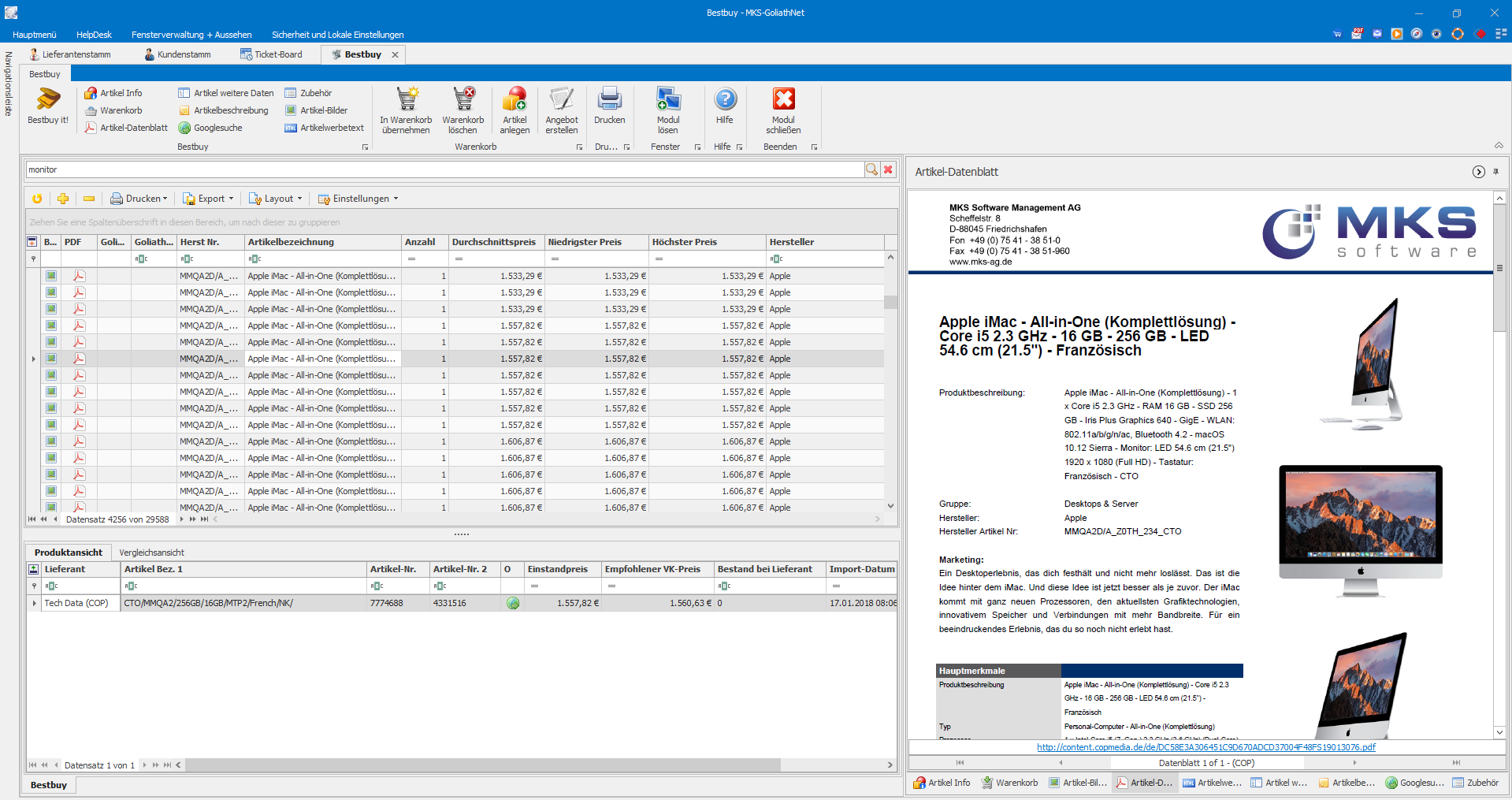This screenshot has height=800, width=1512.
Task: Sort by the Durchschnittspreis column header
Action: [496, 242]
